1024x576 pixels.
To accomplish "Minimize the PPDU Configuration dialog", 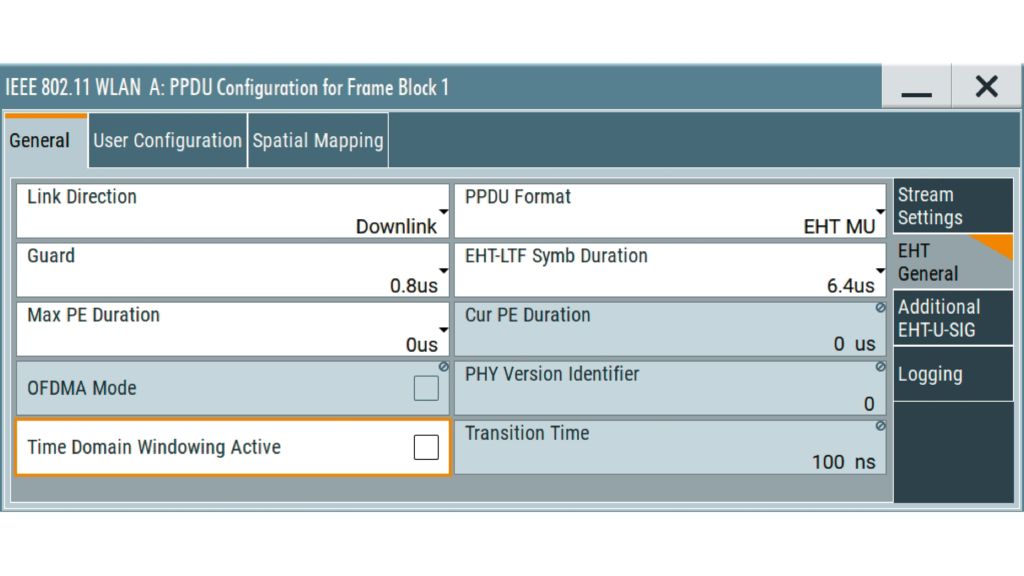I will pos(916,88).
